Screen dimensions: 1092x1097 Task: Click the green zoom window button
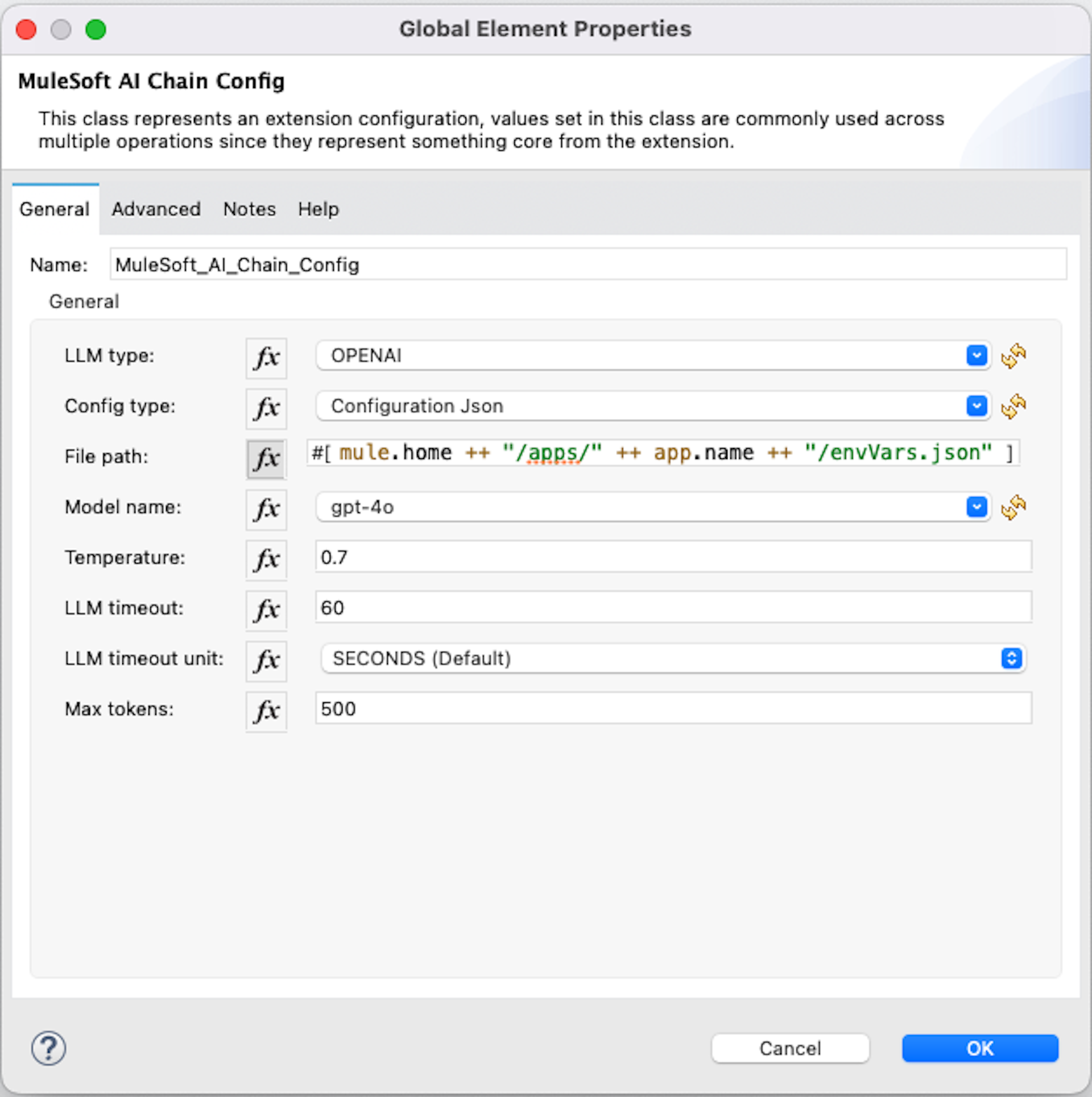pyautogui.click(x=96, y=29)
